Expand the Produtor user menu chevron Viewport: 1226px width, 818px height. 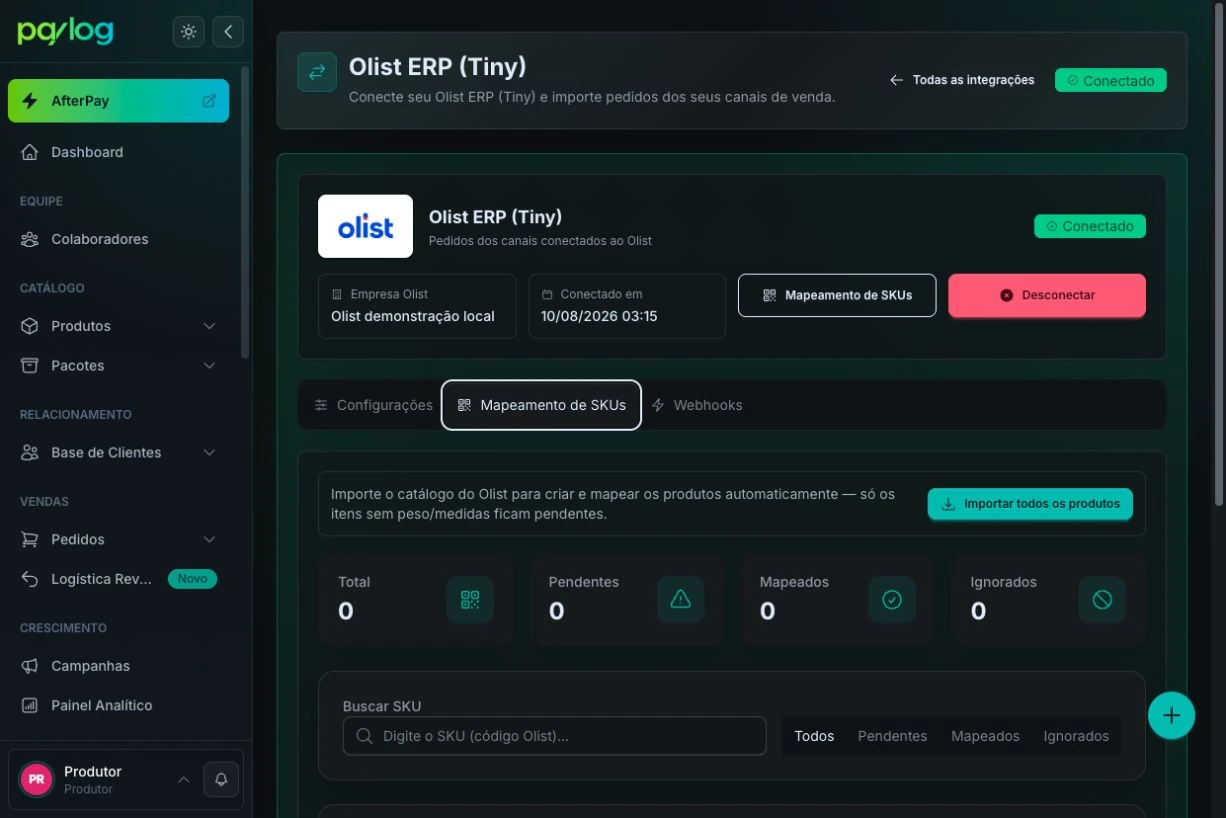pyautogui.click(x=183, y=779)
